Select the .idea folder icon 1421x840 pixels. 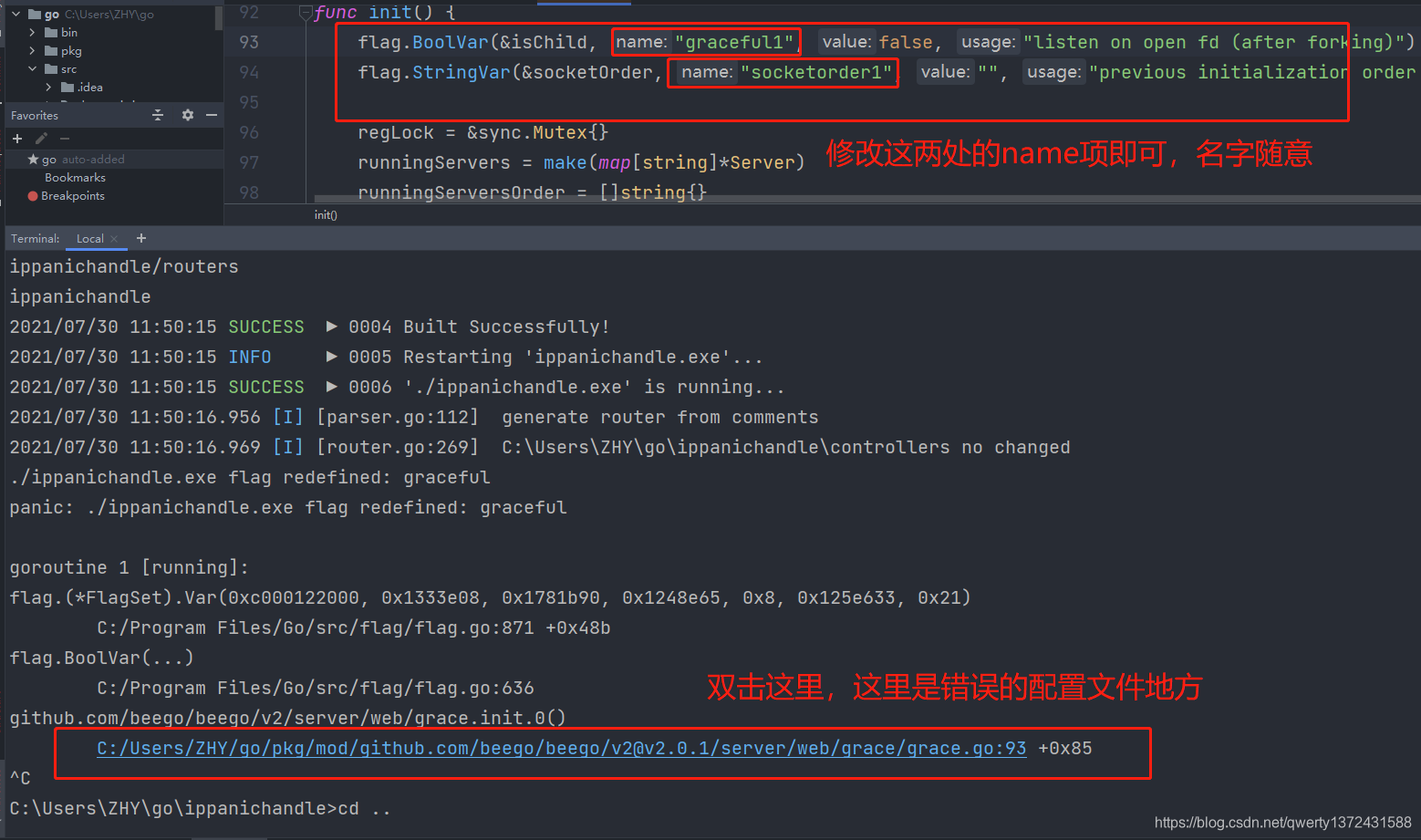(x=67, y=87)
